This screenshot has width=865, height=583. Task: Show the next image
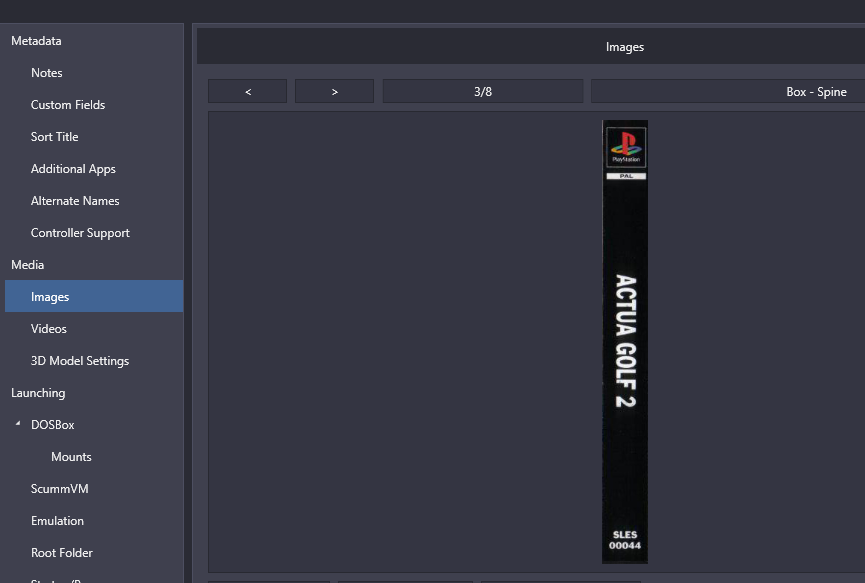click(x=334, y=92)
